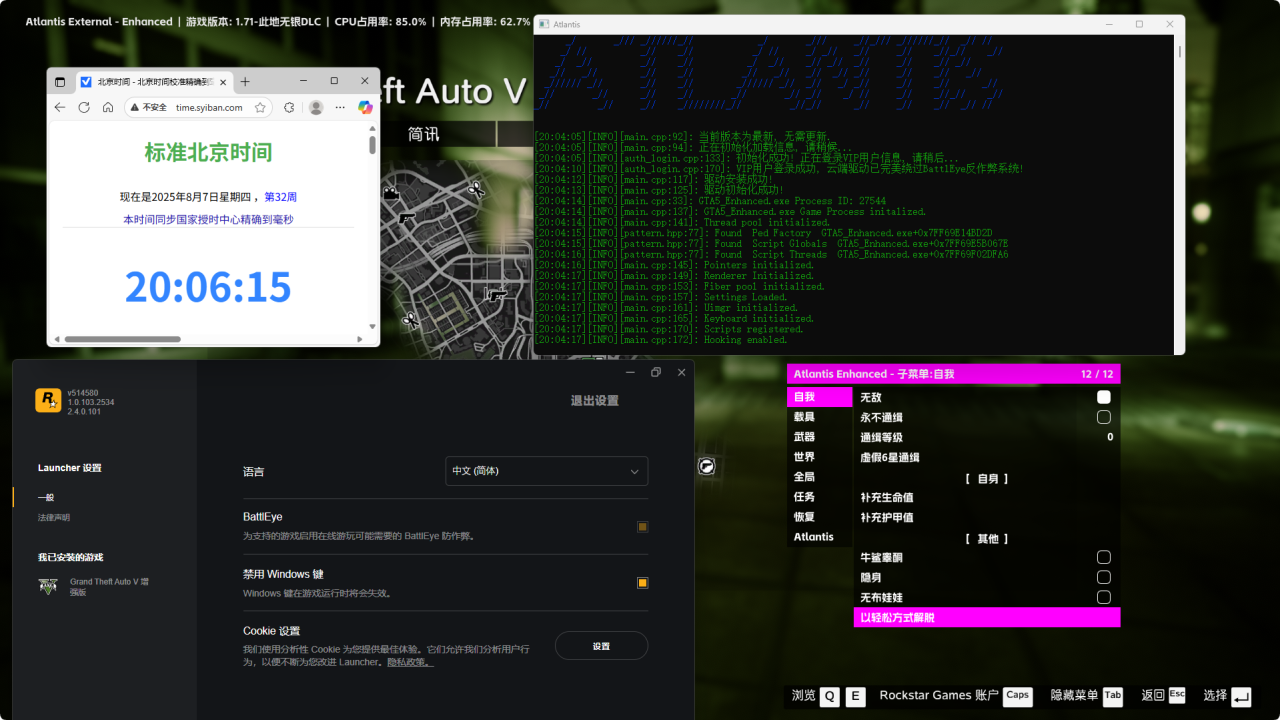Select the 恢复 menu category
This screenshot has width=1280, height=720.
[820, 517]
